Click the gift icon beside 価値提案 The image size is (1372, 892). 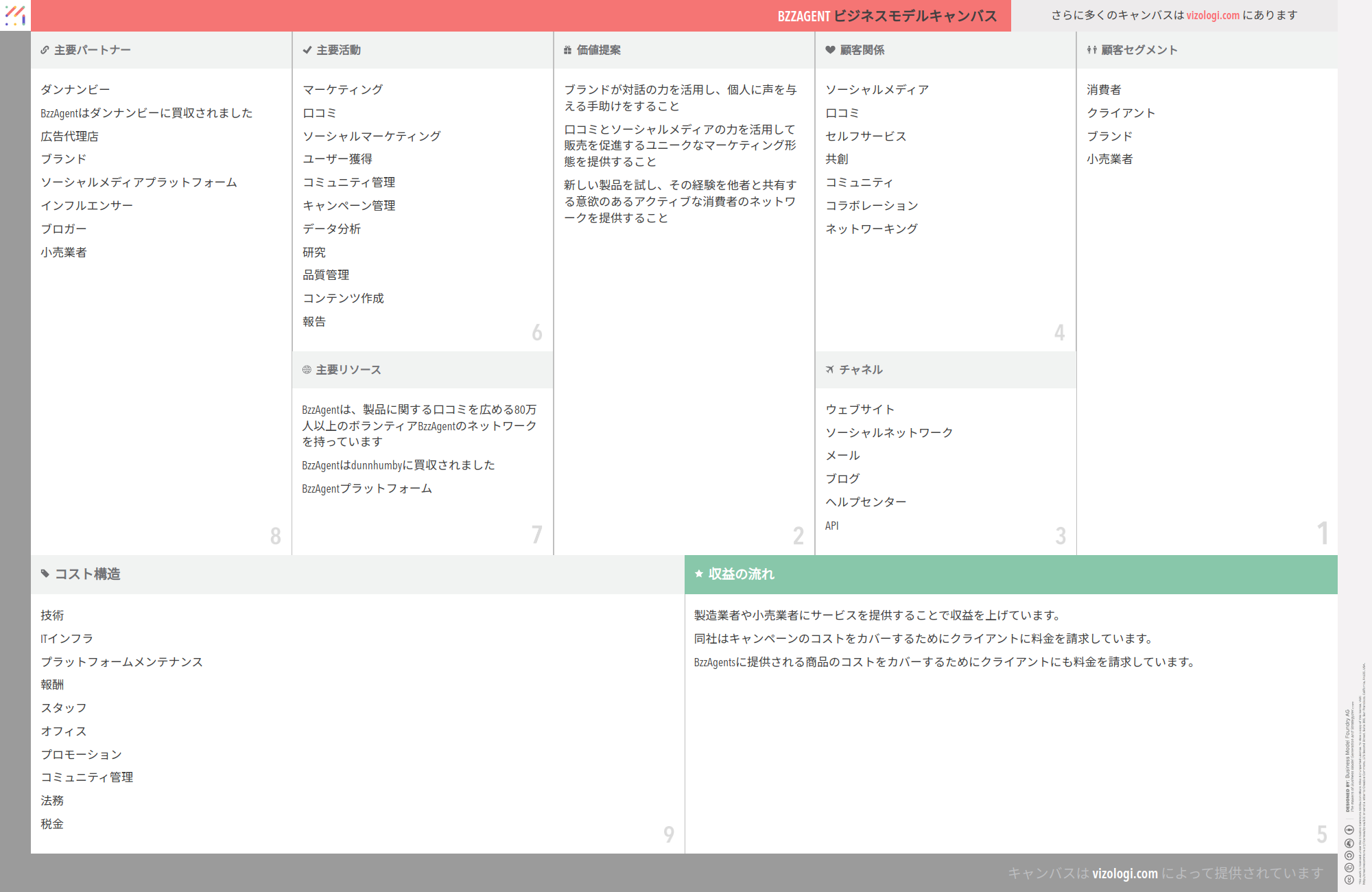click(x=567, y=50)
